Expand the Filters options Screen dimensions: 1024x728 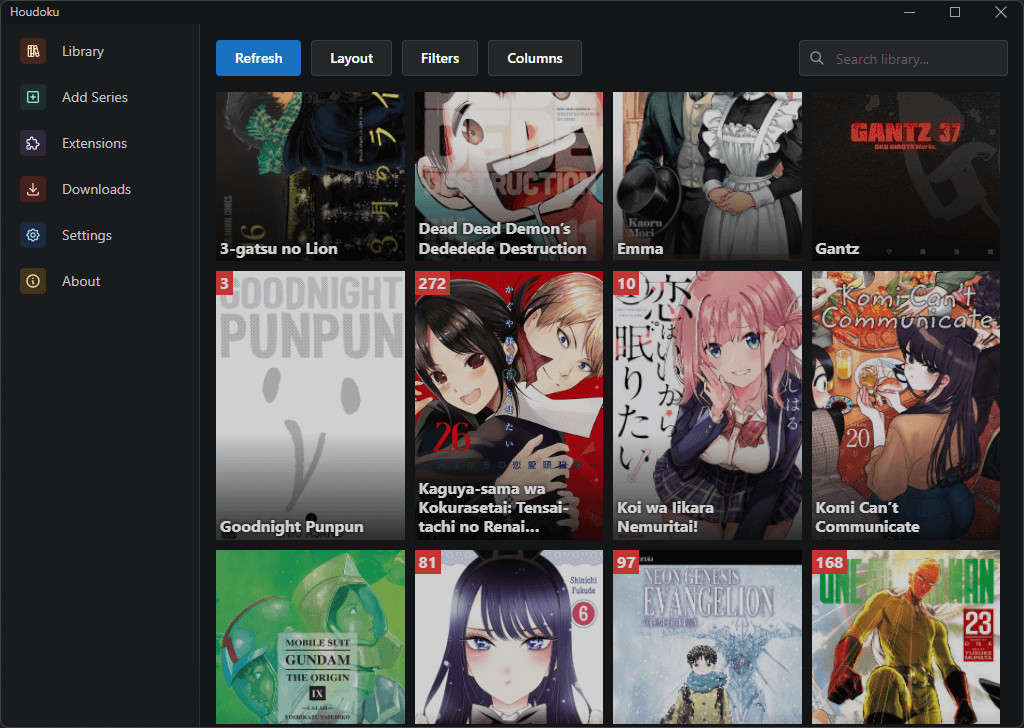(x=440, y=58)
